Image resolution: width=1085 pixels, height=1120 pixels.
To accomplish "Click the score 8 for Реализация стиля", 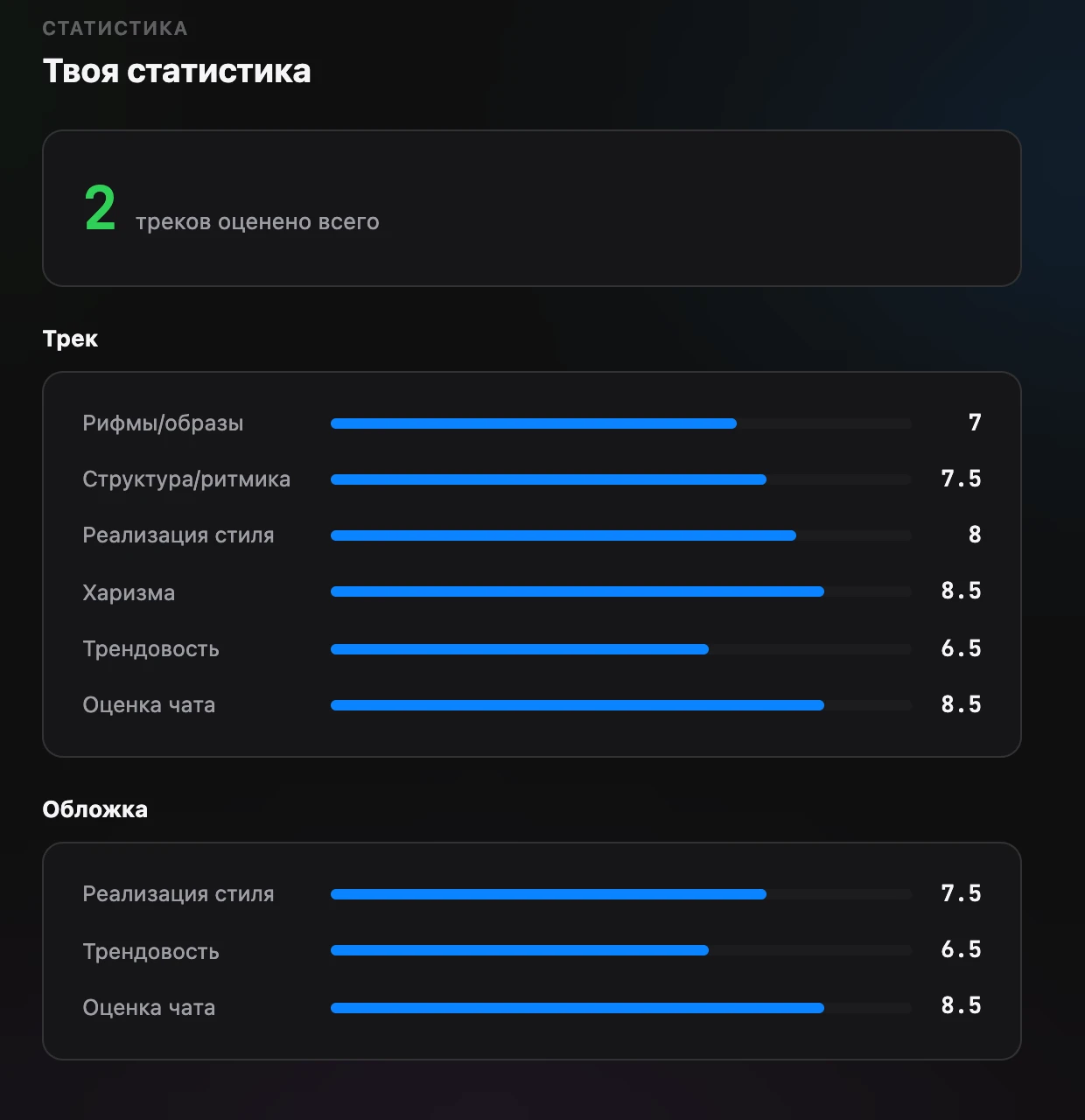I will 975,535.
